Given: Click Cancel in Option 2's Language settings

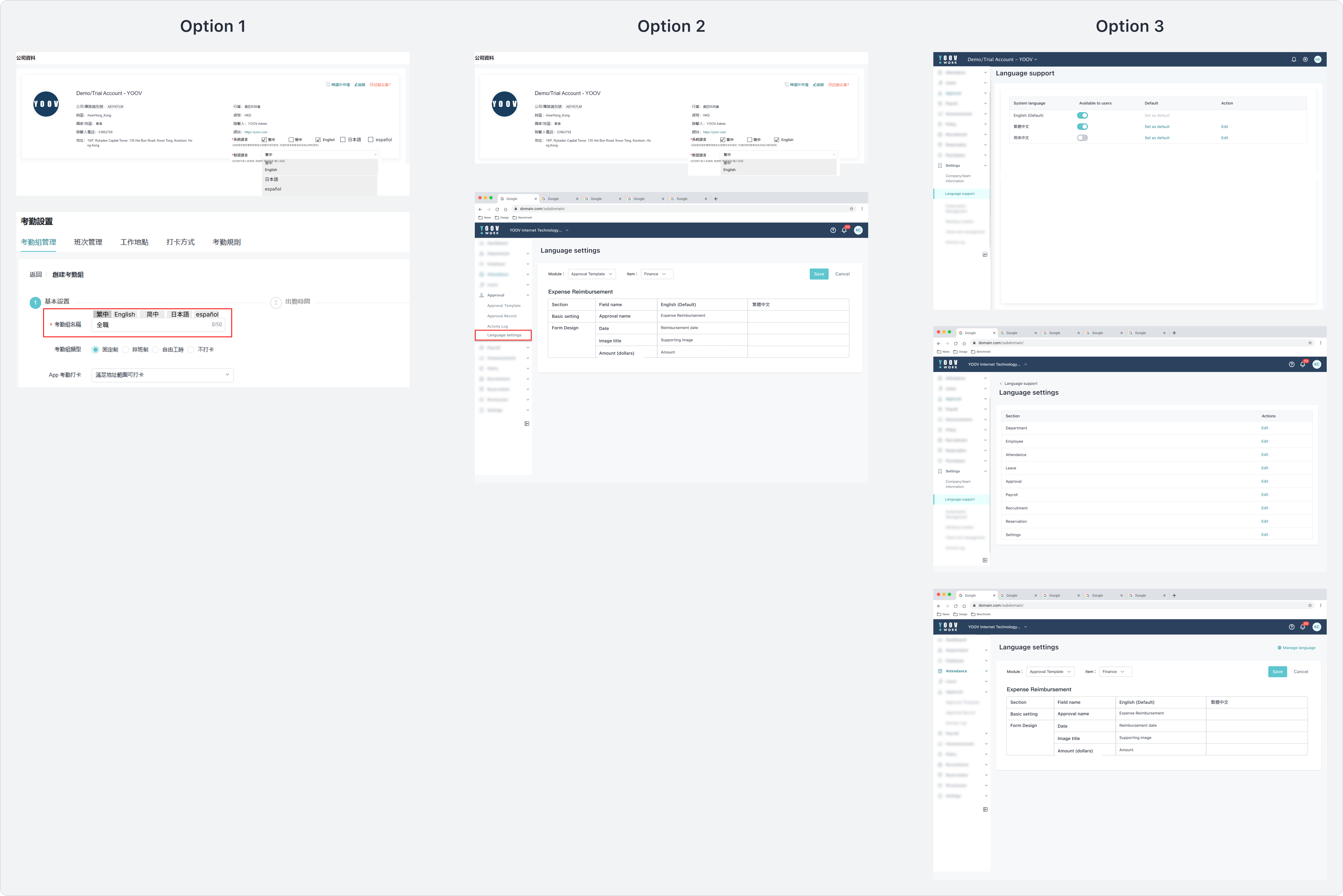Looking at the screenshot, I should pos(842,274).
